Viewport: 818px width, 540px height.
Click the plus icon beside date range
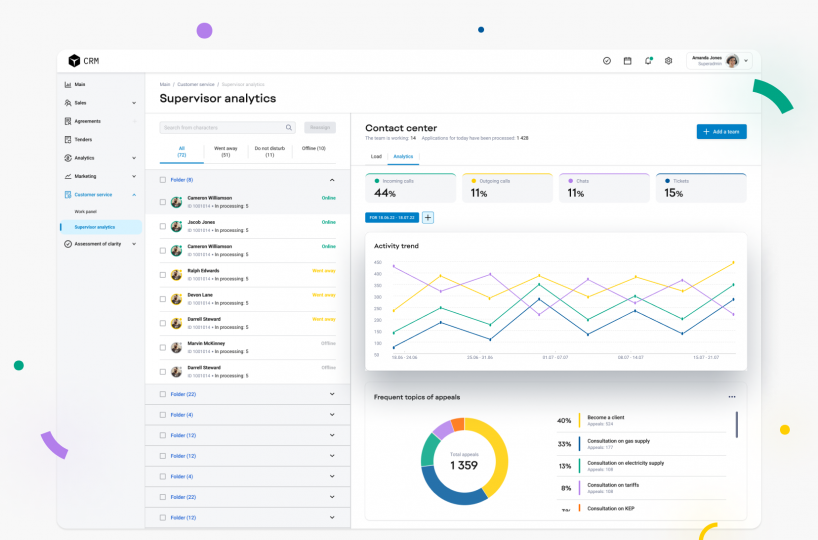click(428, 217)
